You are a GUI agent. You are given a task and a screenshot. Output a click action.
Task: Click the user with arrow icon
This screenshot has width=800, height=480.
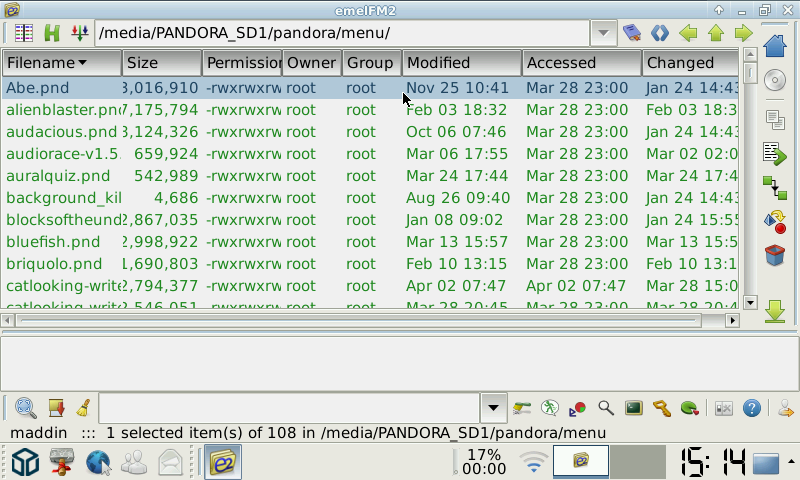786,408
